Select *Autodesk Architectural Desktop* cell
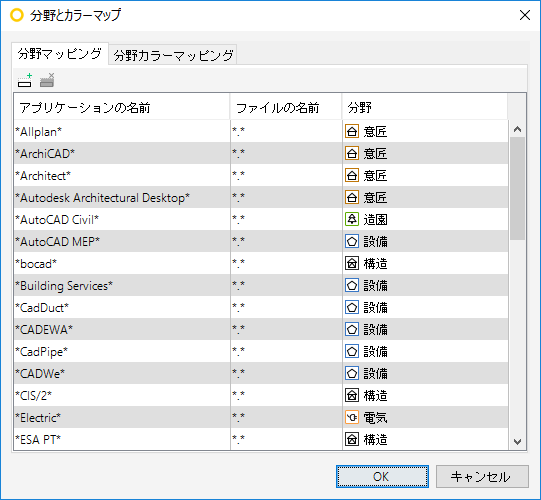The image size is (541, 500). [x=122, y=198]
